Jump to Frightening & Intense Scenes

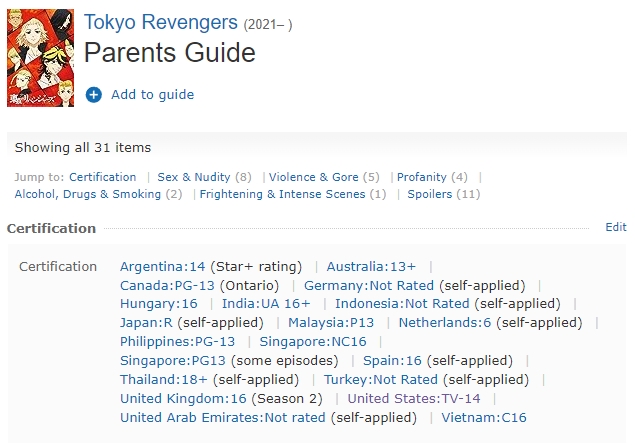point(282,194)
